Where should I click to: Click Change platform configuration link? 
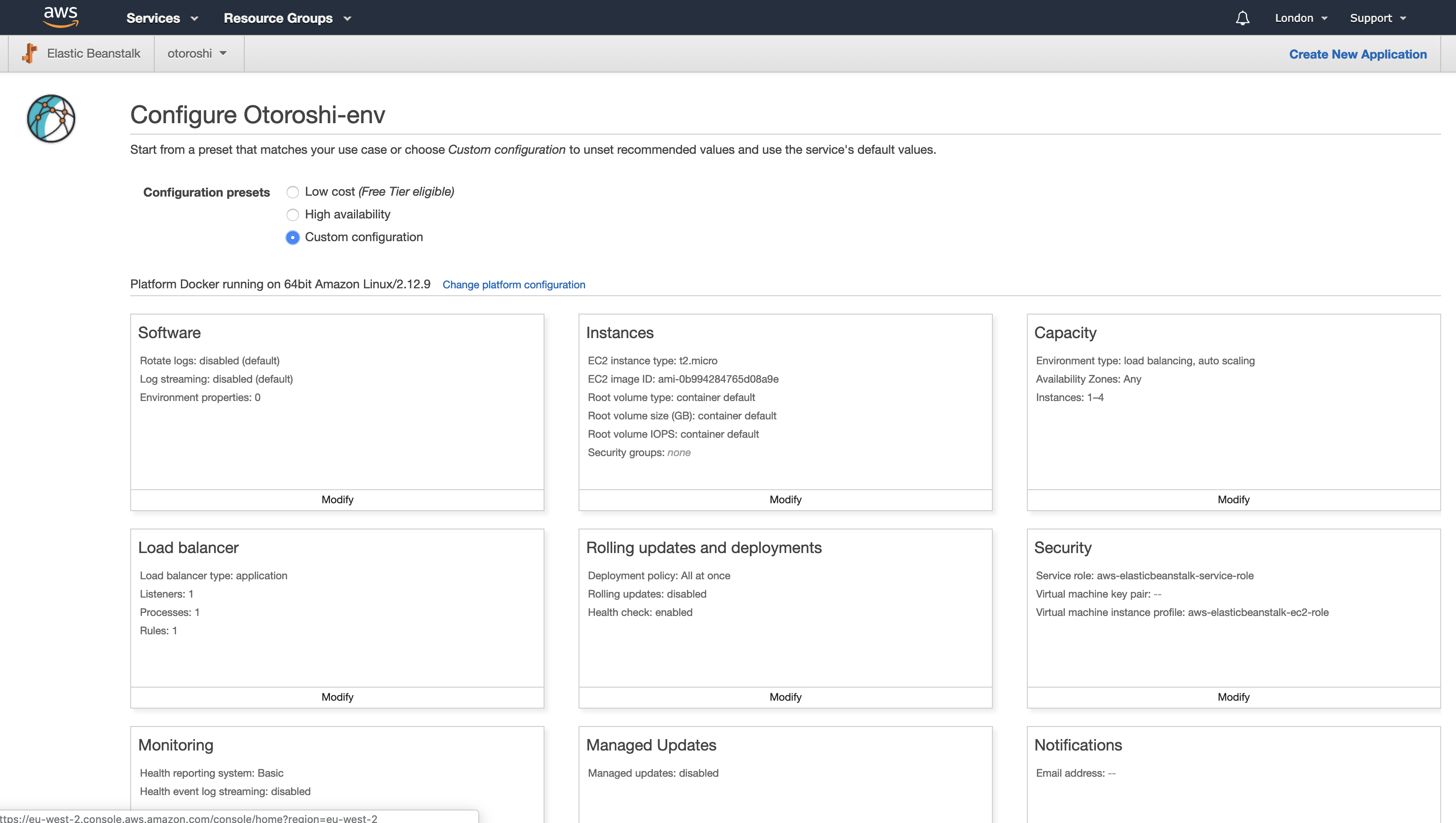(513, 284)
